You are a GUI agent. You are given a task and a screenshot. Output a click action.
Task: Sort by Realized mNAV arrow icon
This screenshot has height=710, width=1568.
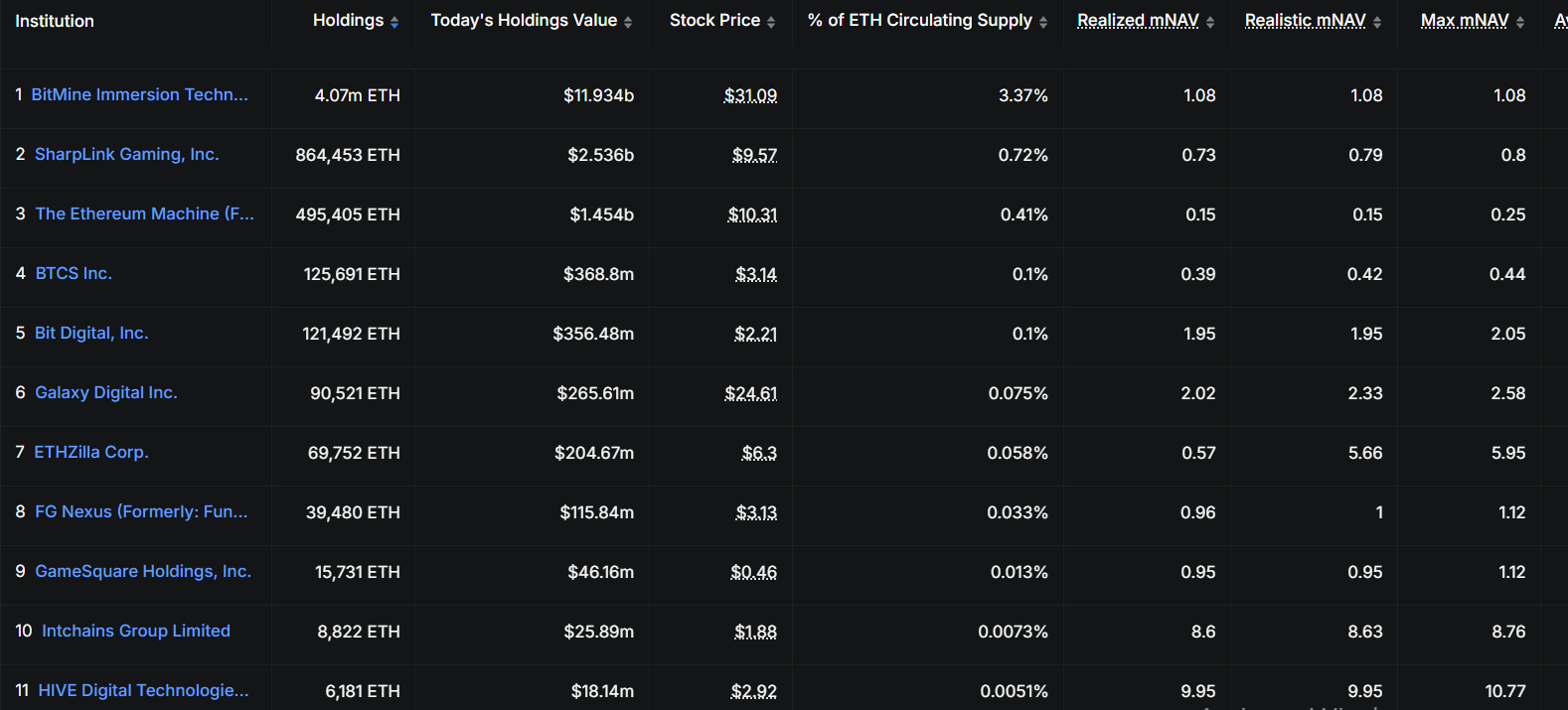click(x=1210, y=22)
